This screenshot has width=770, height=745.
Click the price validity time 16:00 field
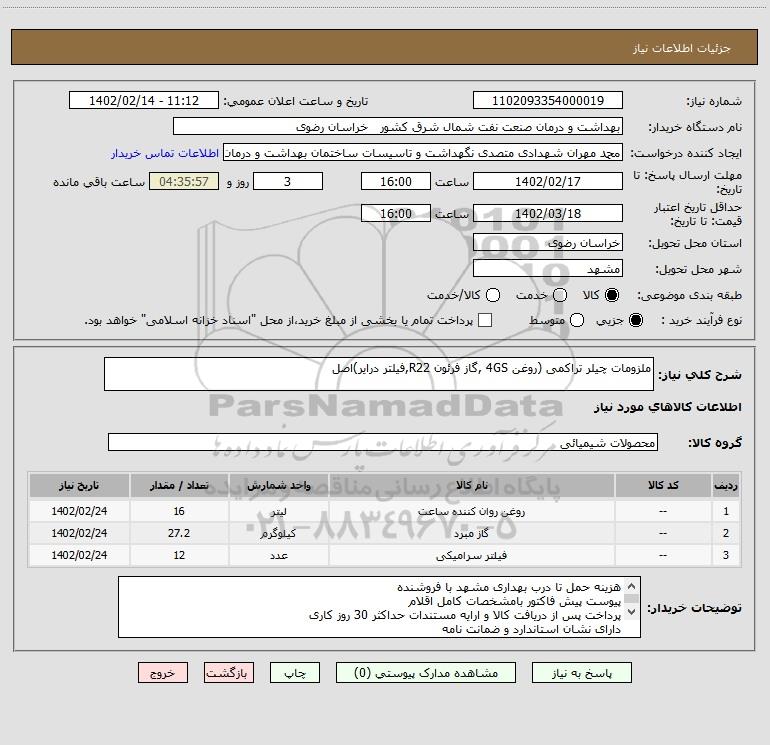click(396, 213)
